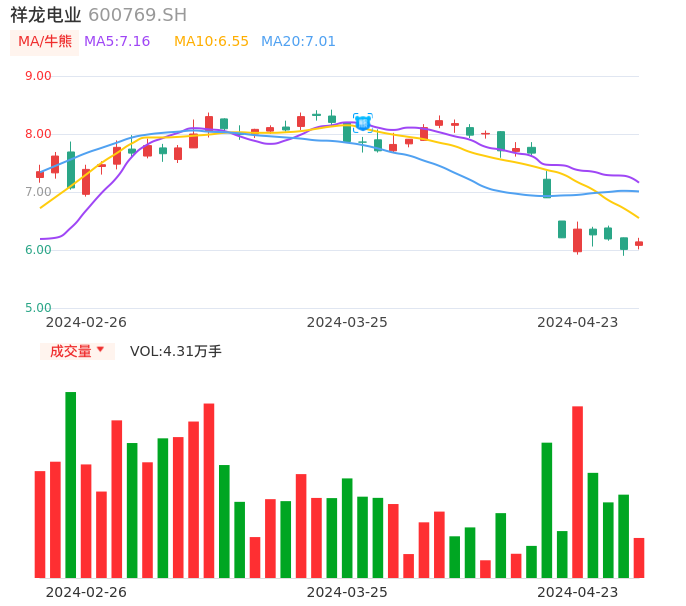Click the 7.00 price axis label

(x=38, y=192)
